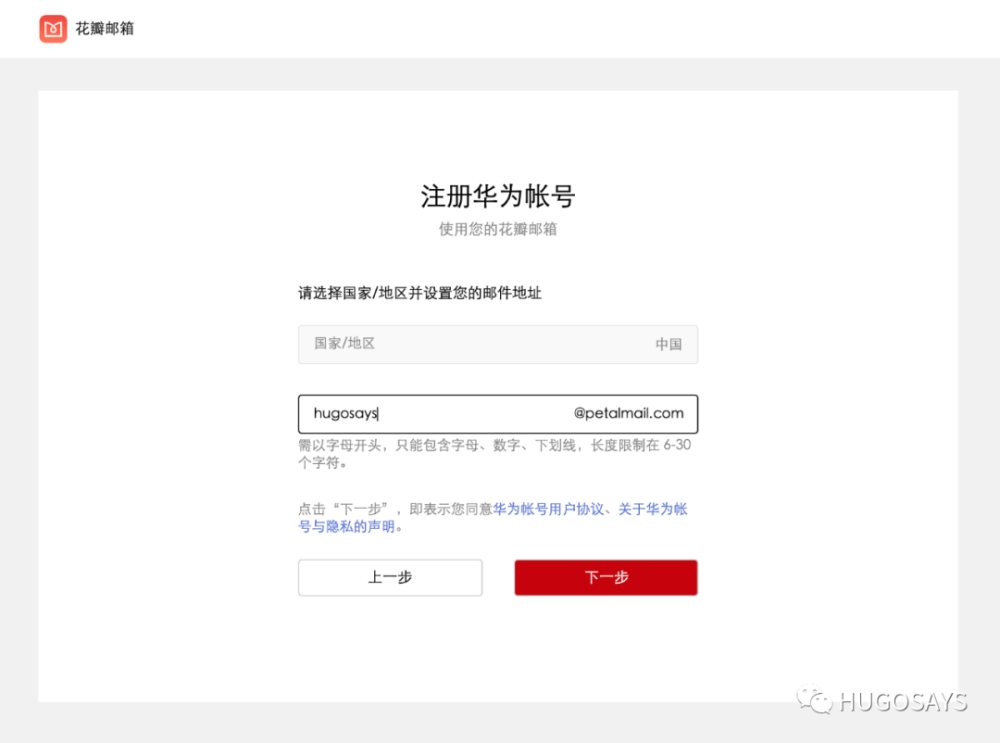Screen dimensions: 1000x743
Task: Click the 花瓣邮箱 header title text
Action: [x=105, y=29]
